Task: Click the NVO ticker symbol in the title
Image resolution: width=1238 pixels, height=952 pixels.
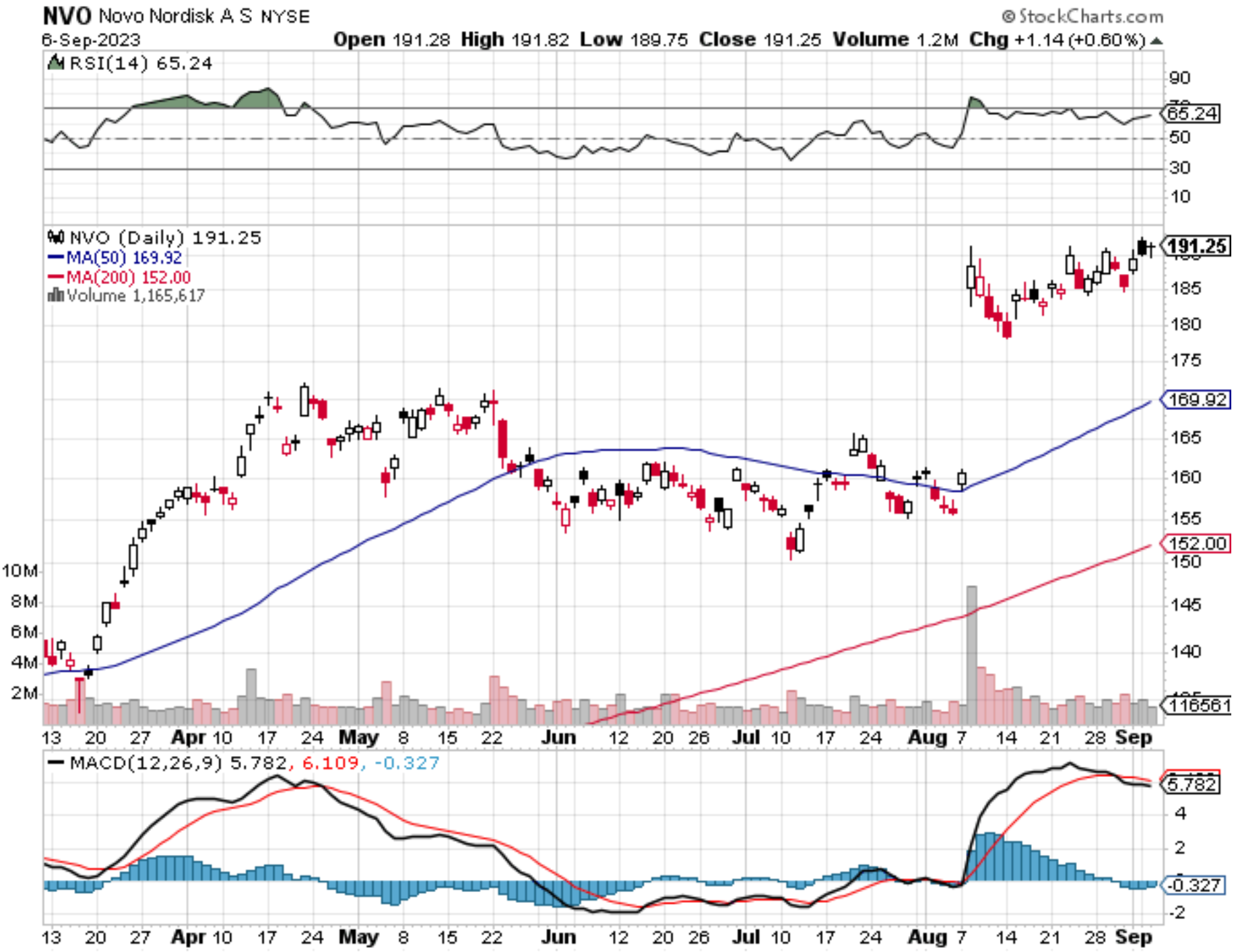Action: pyautogui.click(x=67, y=15)
